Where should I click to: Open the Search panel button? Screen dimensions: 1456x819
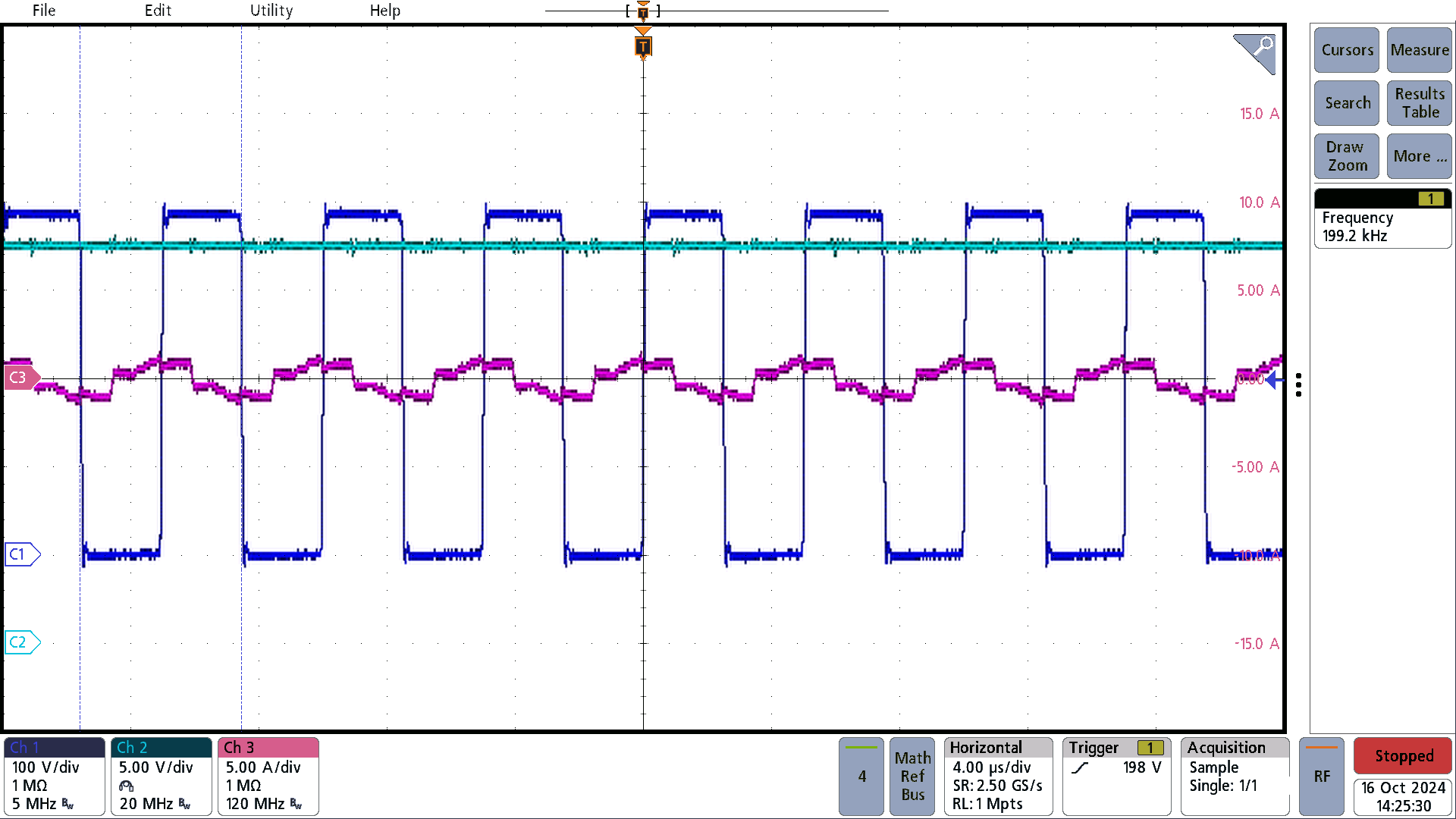coord(1347,103)
